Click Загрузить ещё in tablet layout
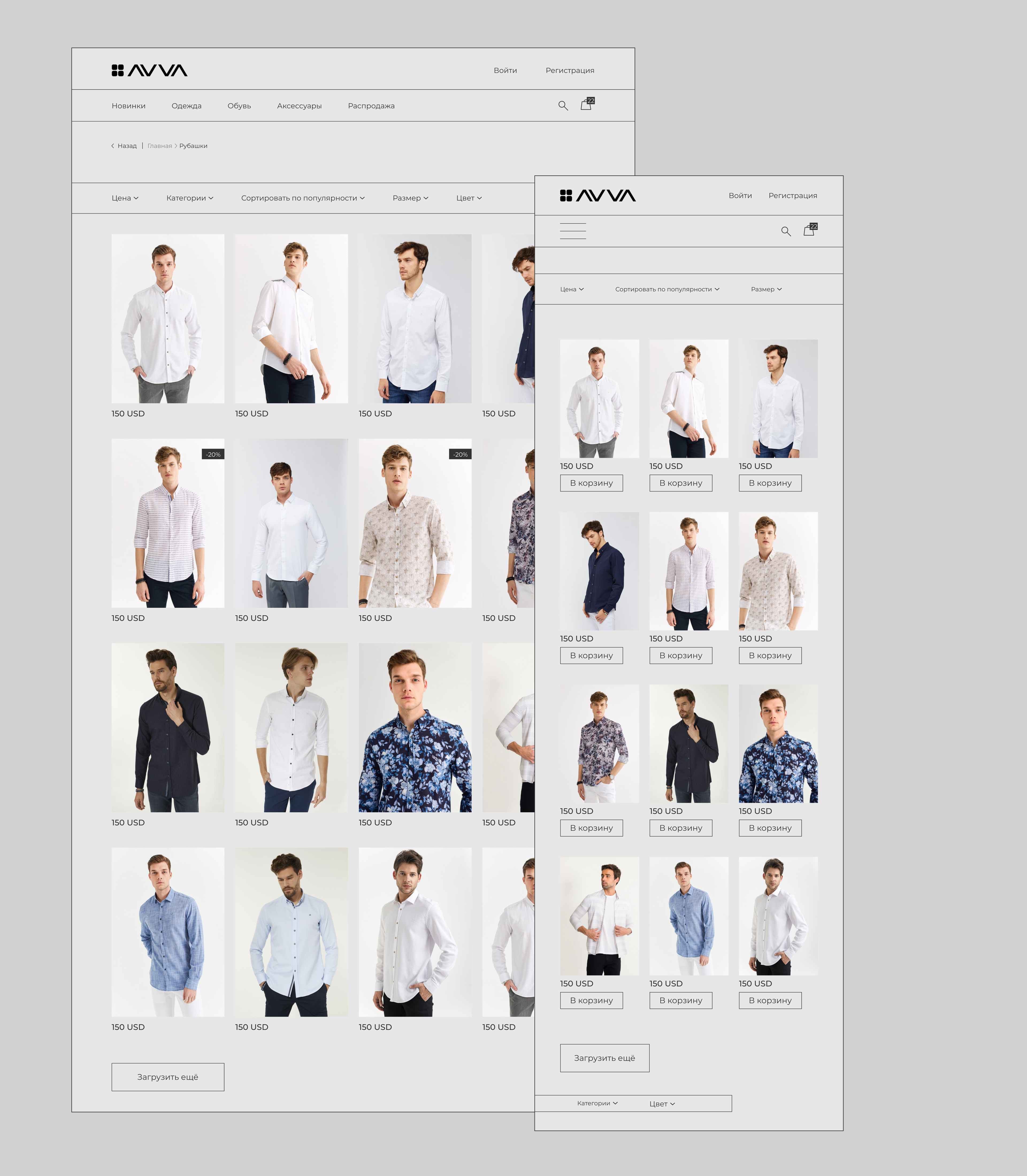1027x1176 pixels. click(605, 1058)
